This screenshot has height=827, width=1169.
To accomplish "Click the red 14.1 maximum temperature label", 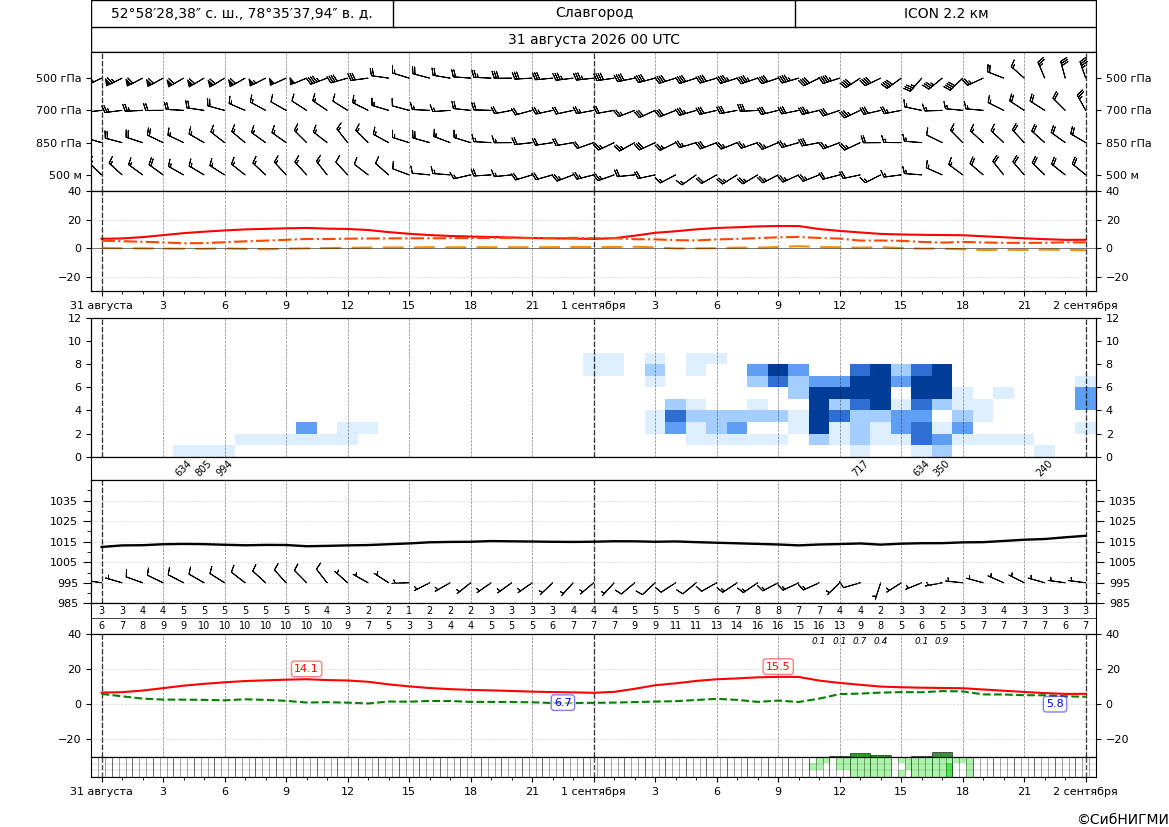I will (x=306, y=668).
